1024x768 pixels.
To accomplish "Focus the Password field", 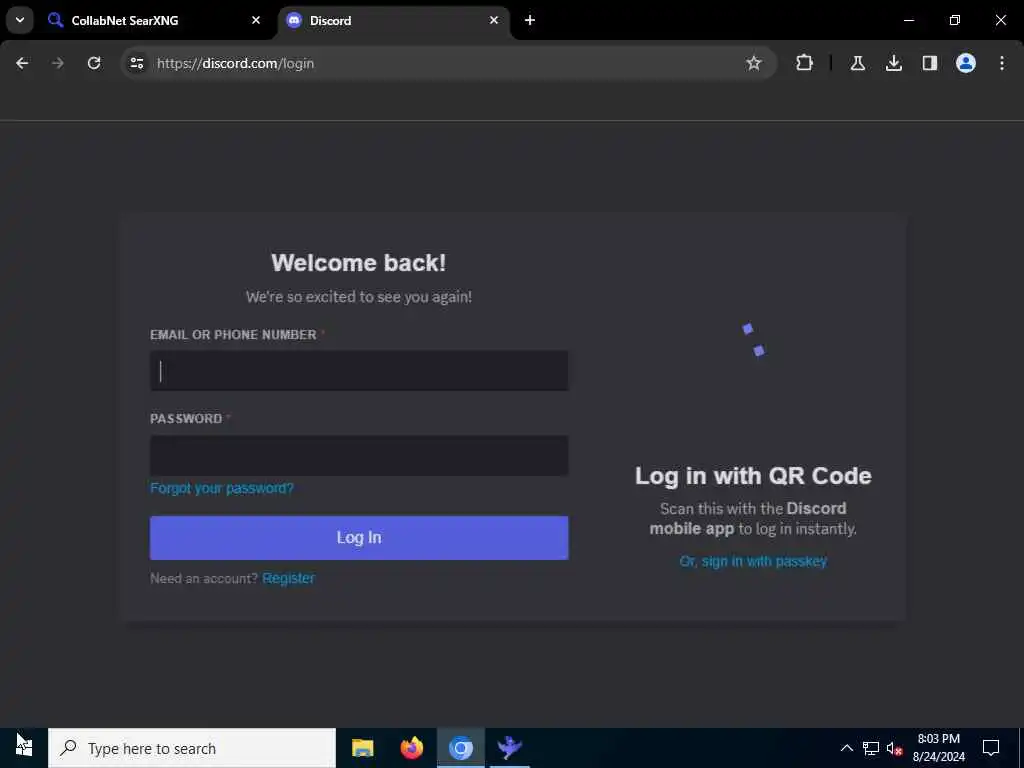I will (x=359, y=455).
